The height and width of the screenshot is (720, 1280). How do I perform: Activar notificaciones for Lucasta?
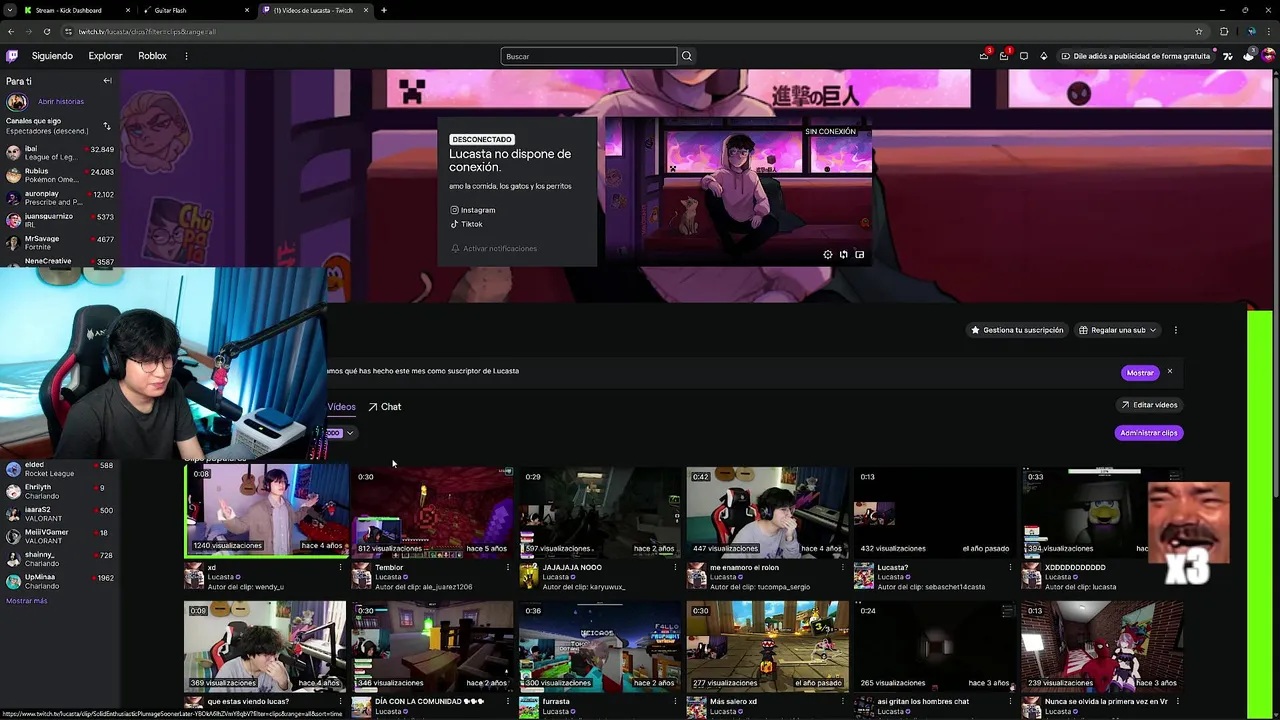point(494,248)
